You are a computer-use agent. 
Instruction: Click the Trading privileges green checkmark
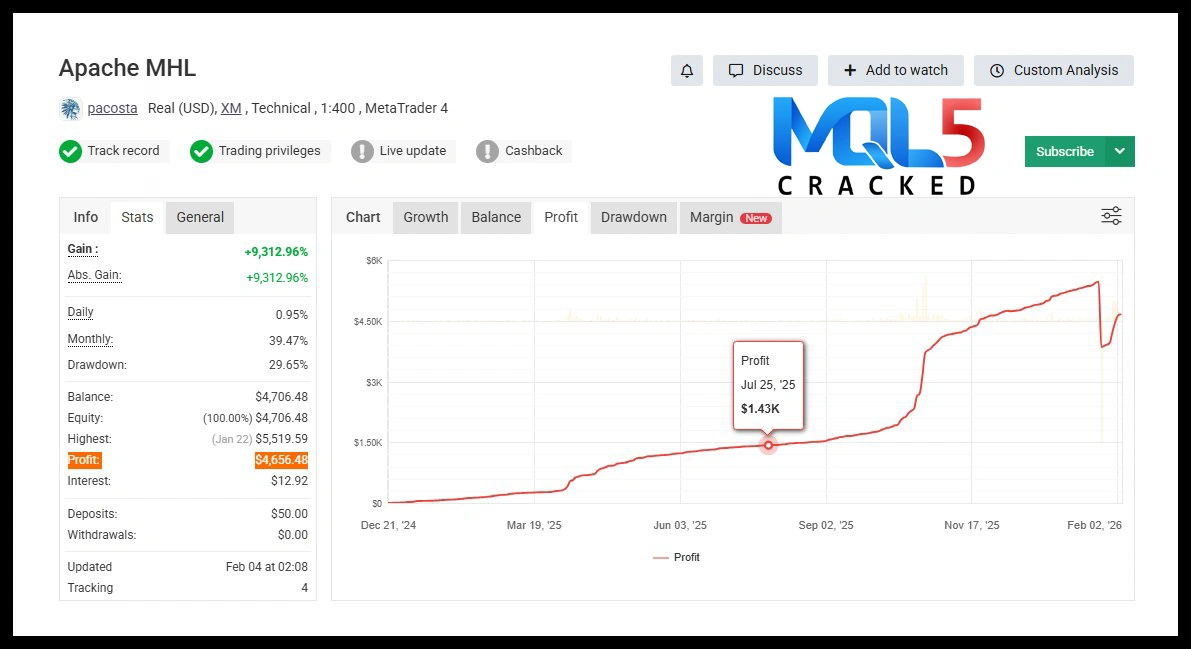[x=201, y=151]
